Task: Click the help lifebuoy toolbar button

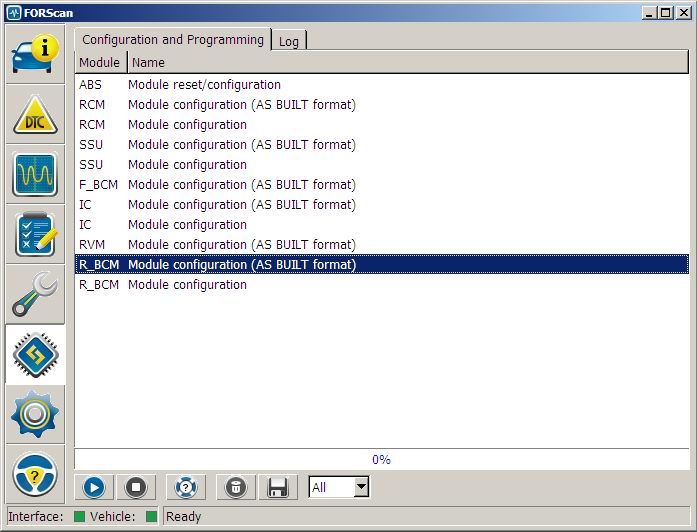Action: coord(186,487)
